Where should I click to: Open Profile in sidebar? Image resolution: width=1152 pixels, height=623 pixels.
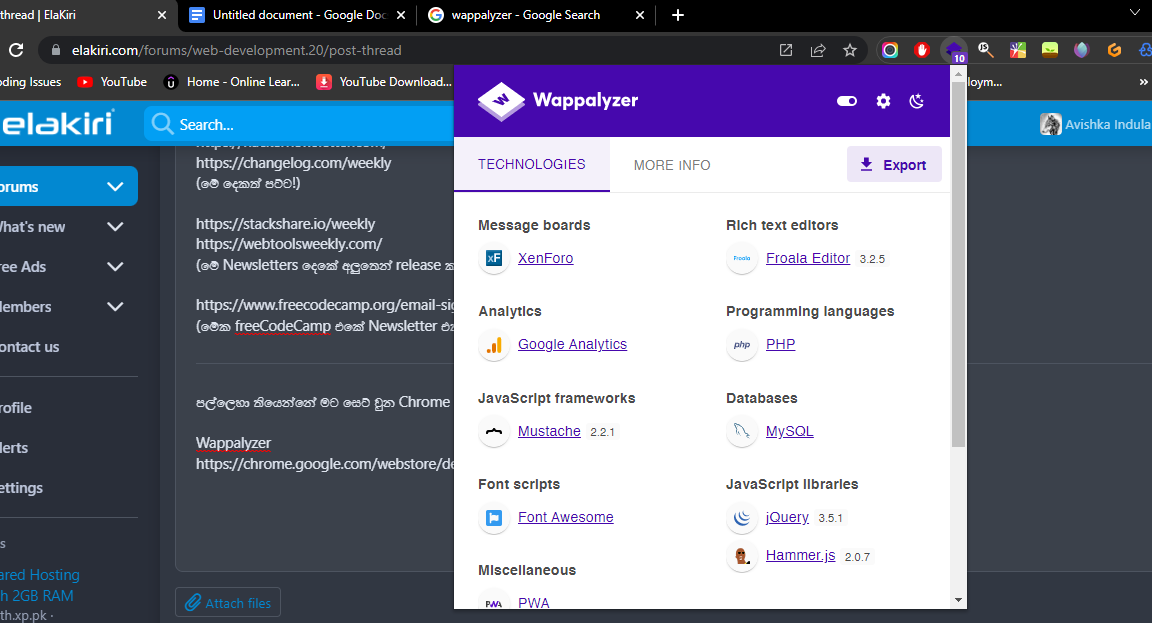point(15,408)
